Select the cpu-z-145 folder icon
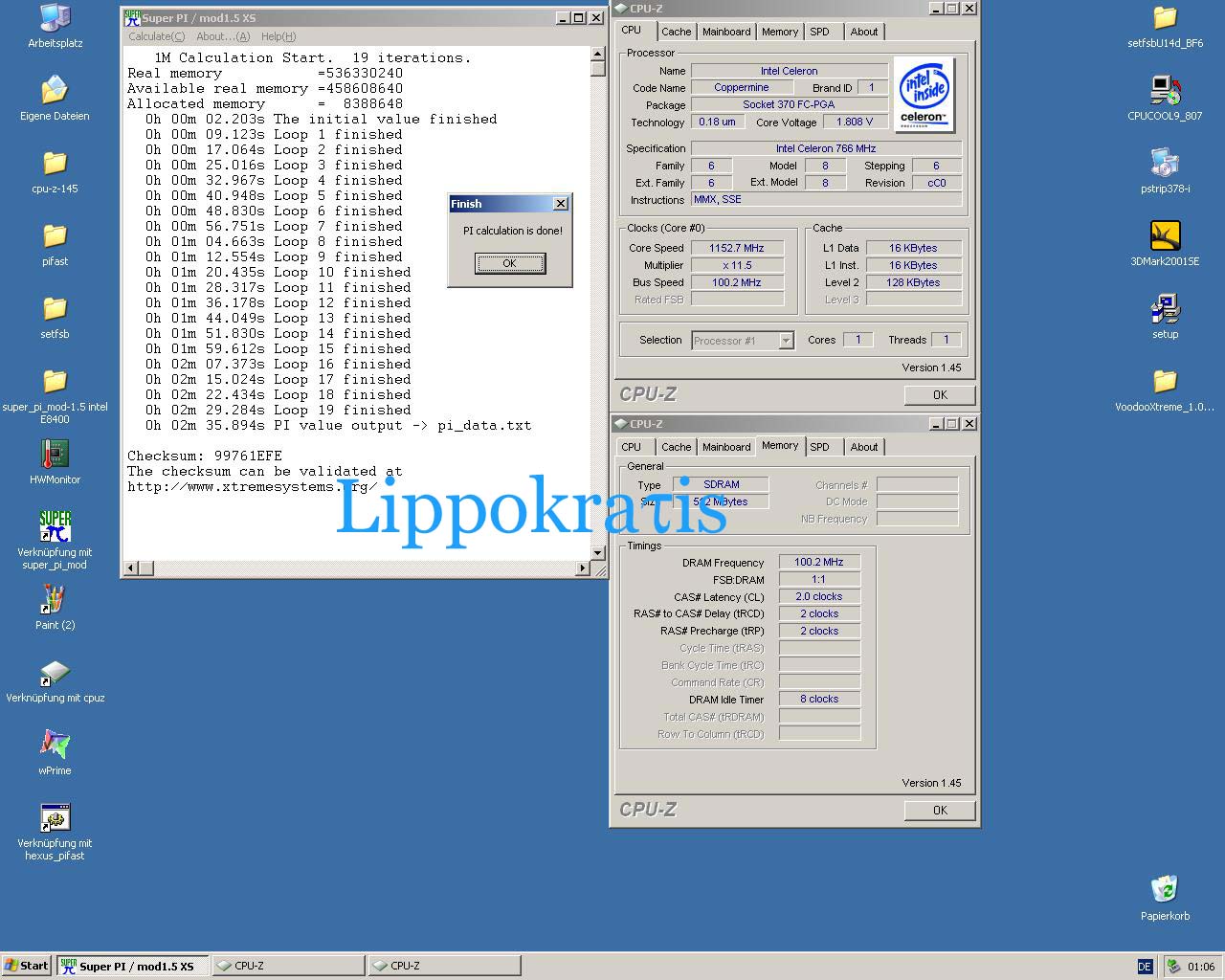Image resolution: width=1225 pixels, height=980 pixels. coord(55,164)
